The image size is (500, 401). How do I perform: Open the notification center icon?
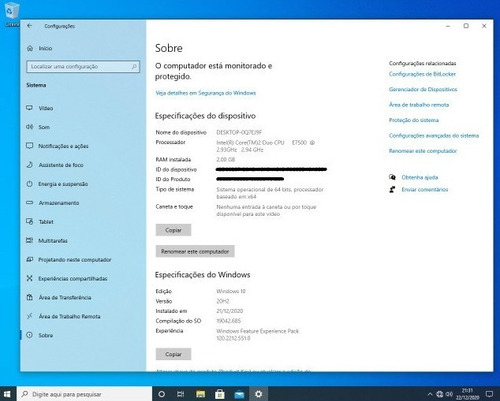point(489,394)
